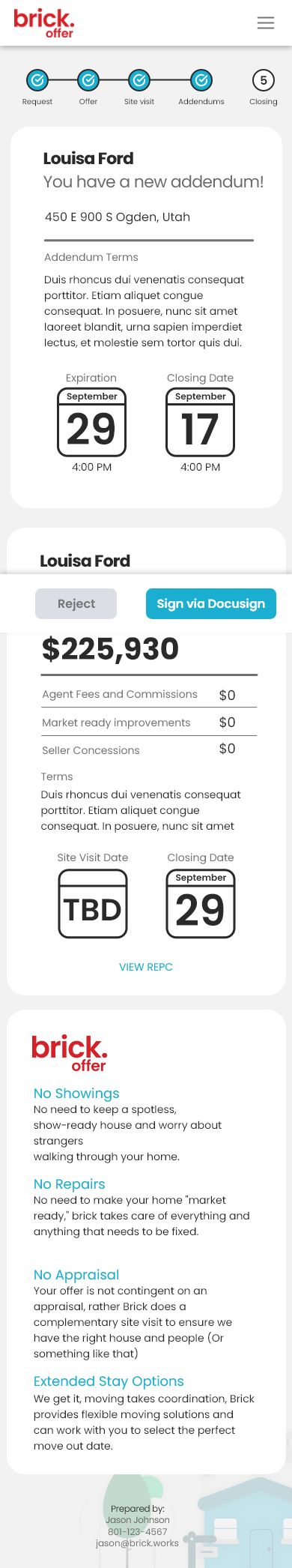Viewport: 292px width, 1568px height.
Task: Select the Request step checkmark icon
Action: pos(37,79)
